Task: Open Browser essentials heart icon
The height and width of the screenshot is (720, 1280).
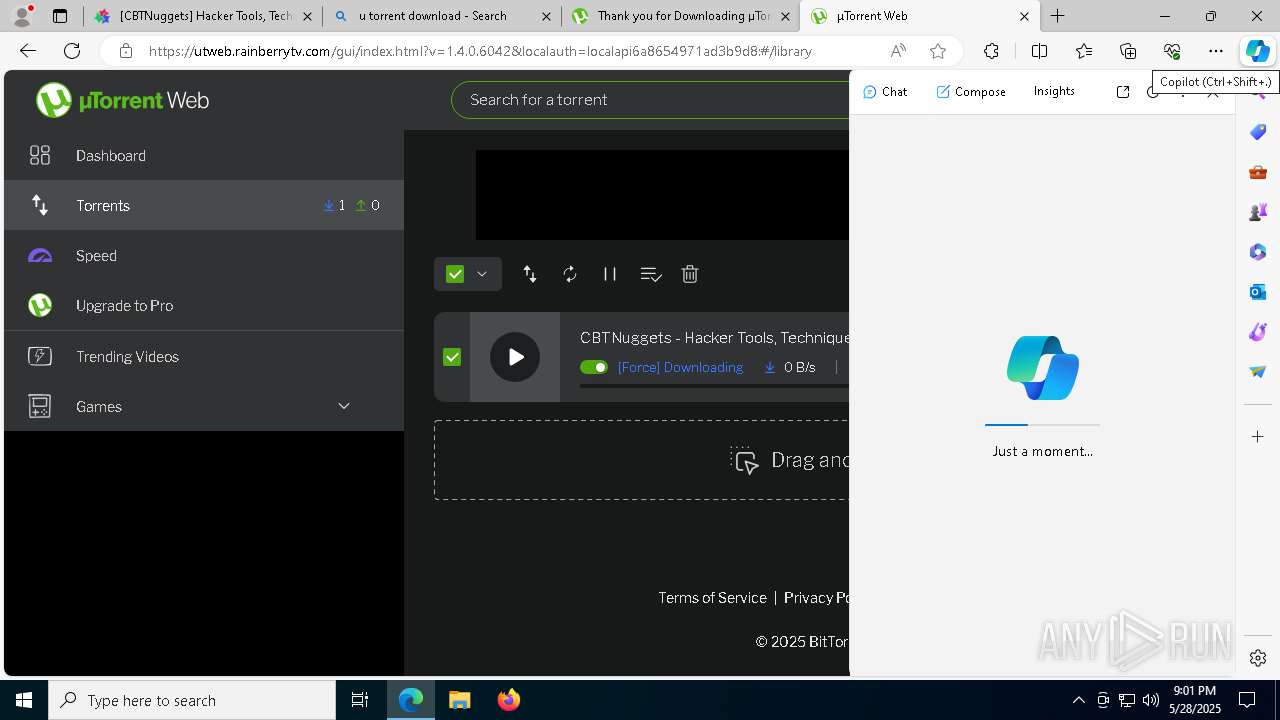Action: coord(1172,51)
